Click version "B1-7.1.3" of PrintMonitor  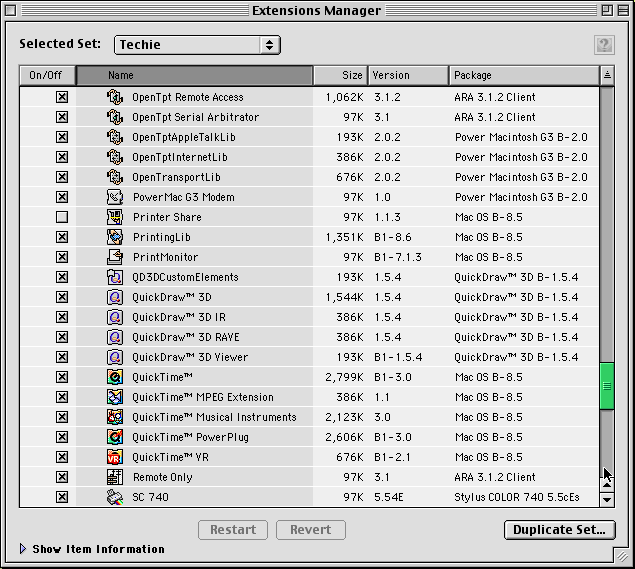(x=398, y=257)
